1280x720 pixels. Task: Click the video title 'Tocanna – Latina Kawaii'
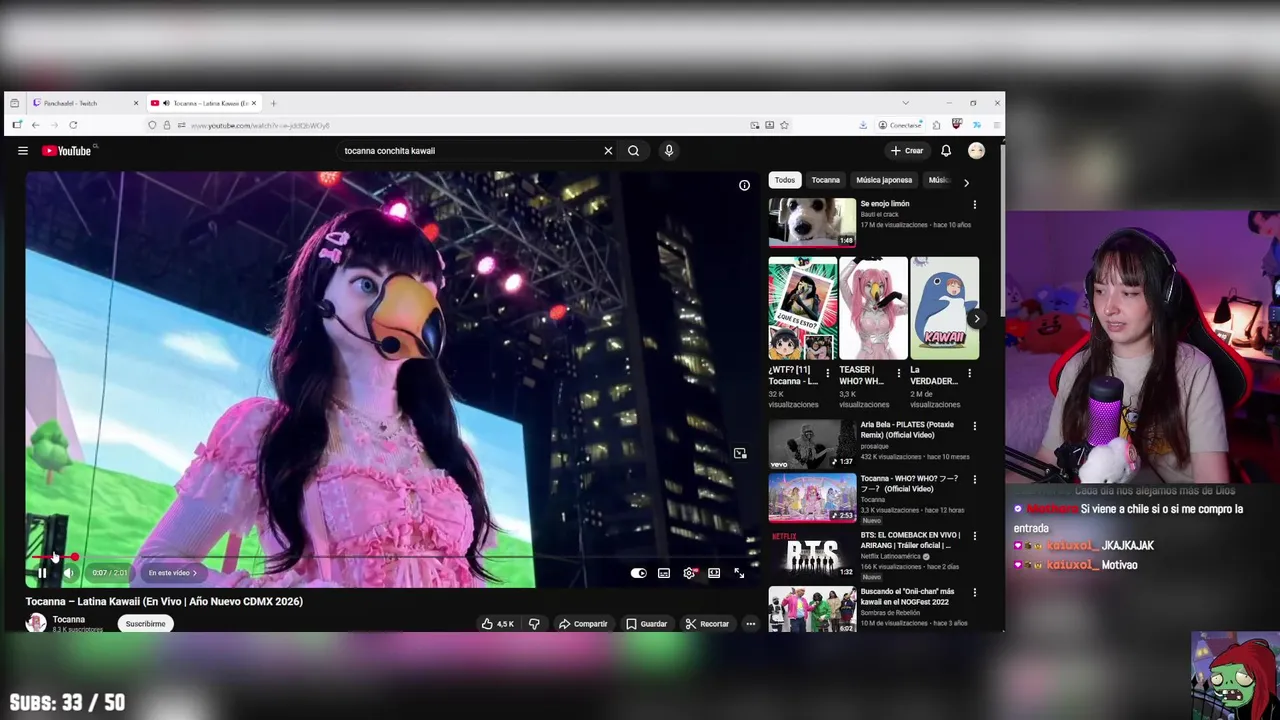coord(164,601)
